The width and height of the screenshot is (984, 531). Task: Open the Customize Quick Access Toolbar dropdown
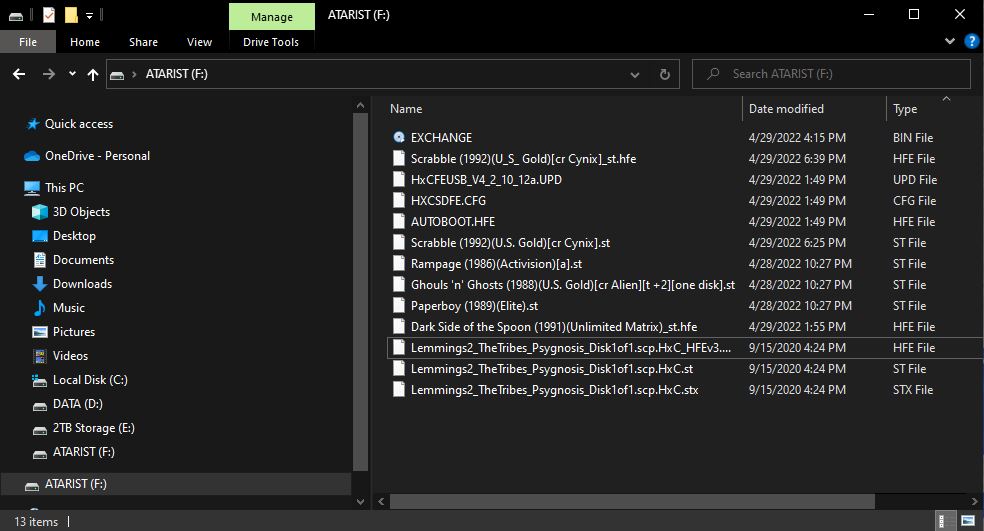89,15
